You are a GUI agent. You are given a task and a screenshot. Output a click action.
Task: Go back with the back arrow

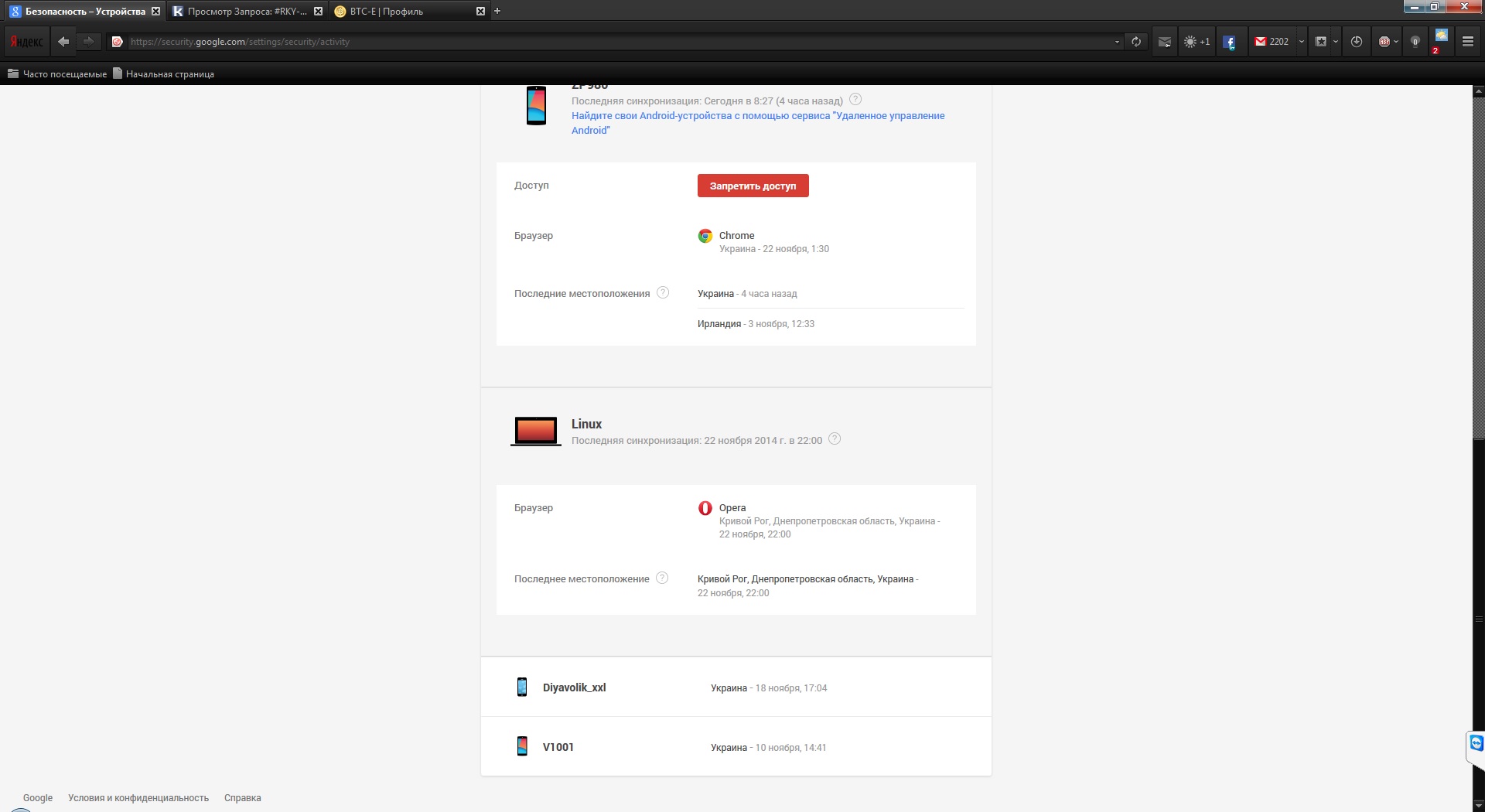(63, 42)
